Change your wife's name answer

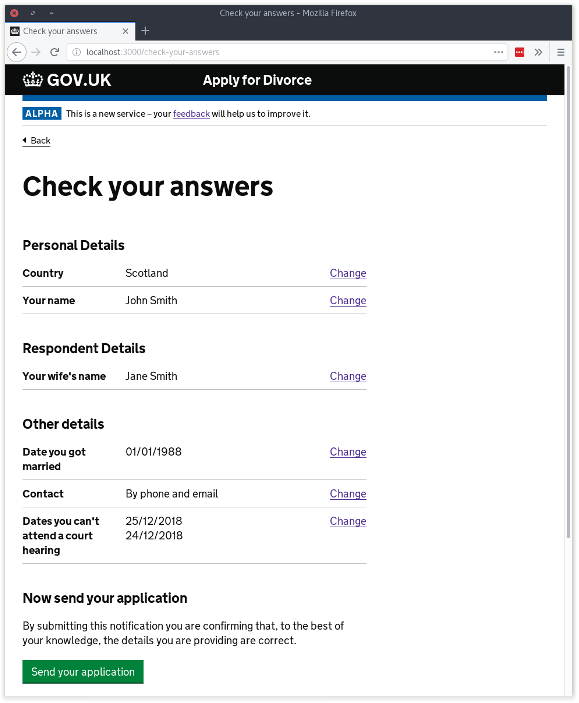click(x=348, y=376)
